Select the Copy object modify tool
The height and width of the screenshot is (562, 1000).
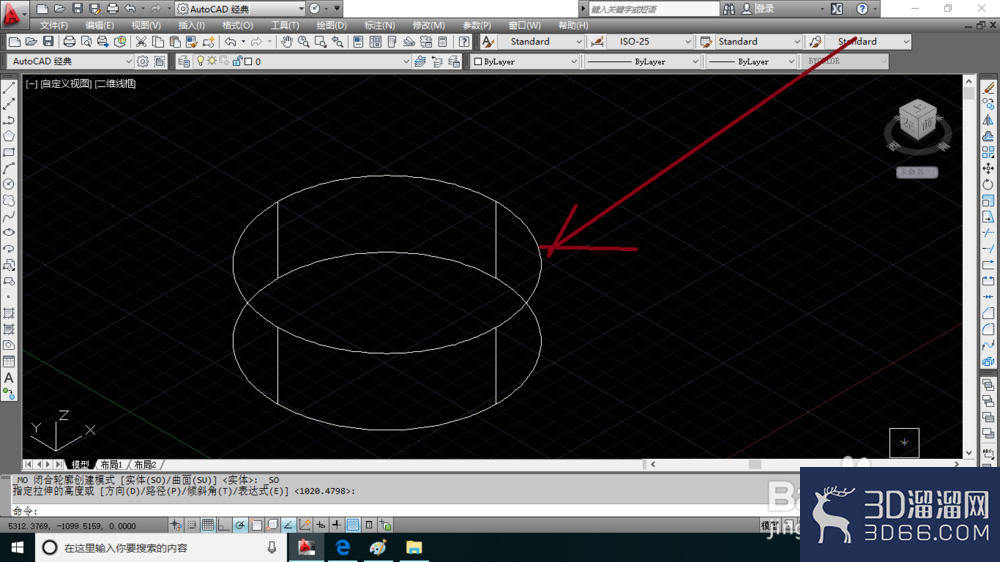988,103
